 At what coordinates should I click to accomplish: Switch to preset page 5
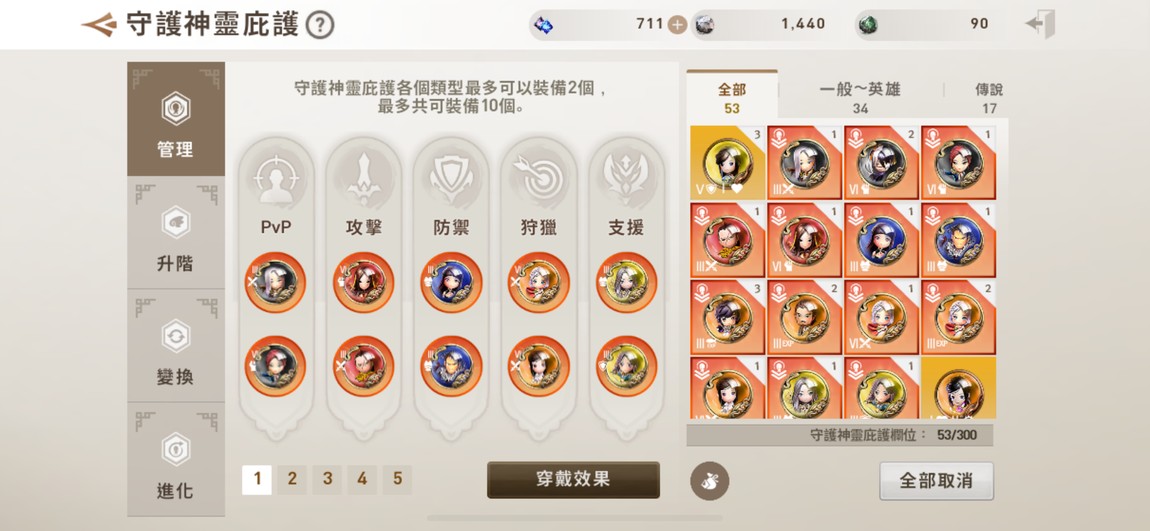pos(398,480)
